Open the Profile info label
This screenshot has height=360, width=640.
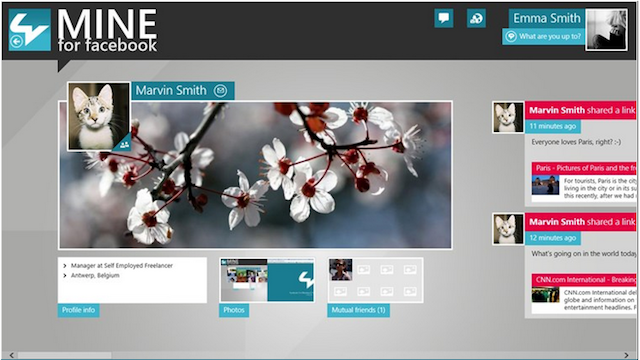[x=78, y=310]
